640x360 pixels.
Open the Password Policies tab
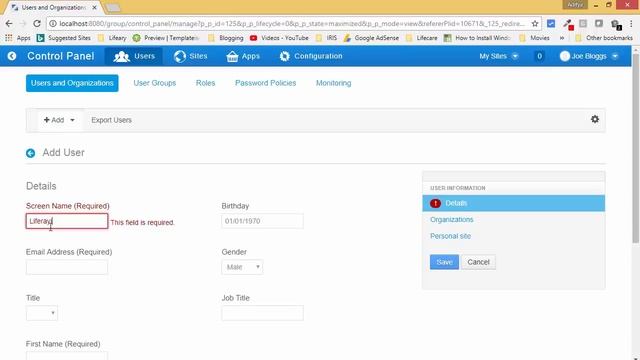[x=265, y=83]
